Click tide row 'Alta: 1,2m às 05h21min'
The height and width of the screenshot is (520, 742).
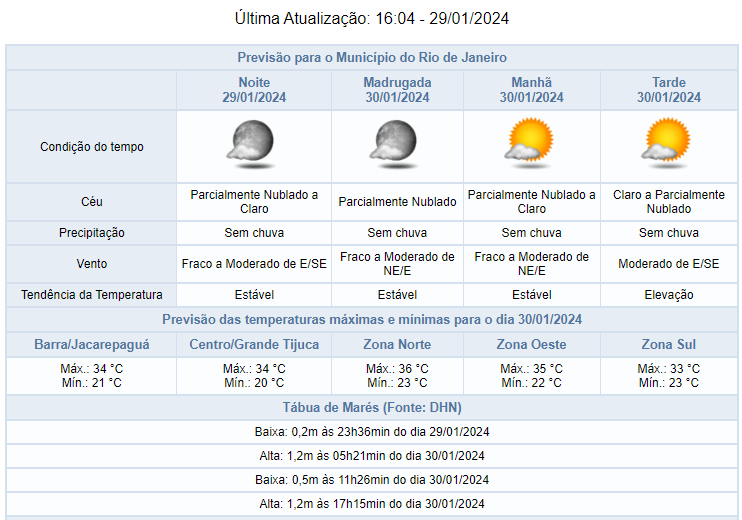[x=372, y=456]
